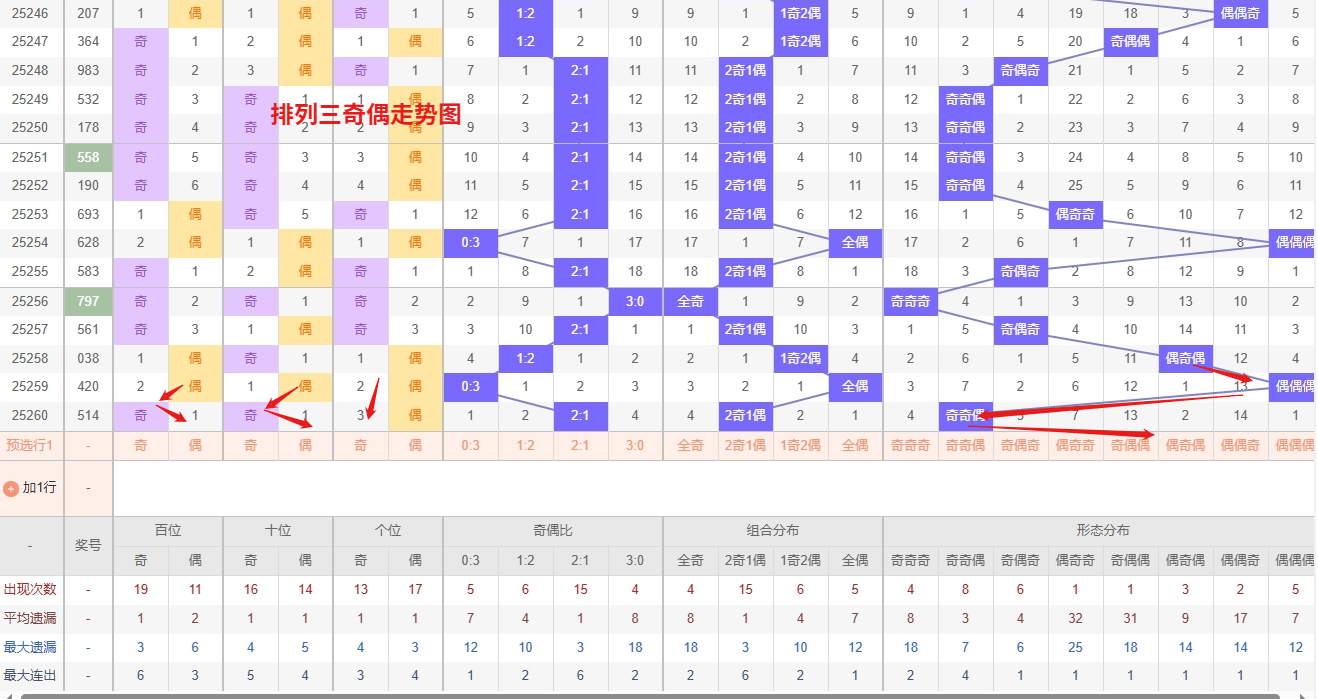The height and width of the screenshot is (699, 1318).
Task: Select 个位 偶 in the 预选行1 row
Action: [x=415, y=445]
